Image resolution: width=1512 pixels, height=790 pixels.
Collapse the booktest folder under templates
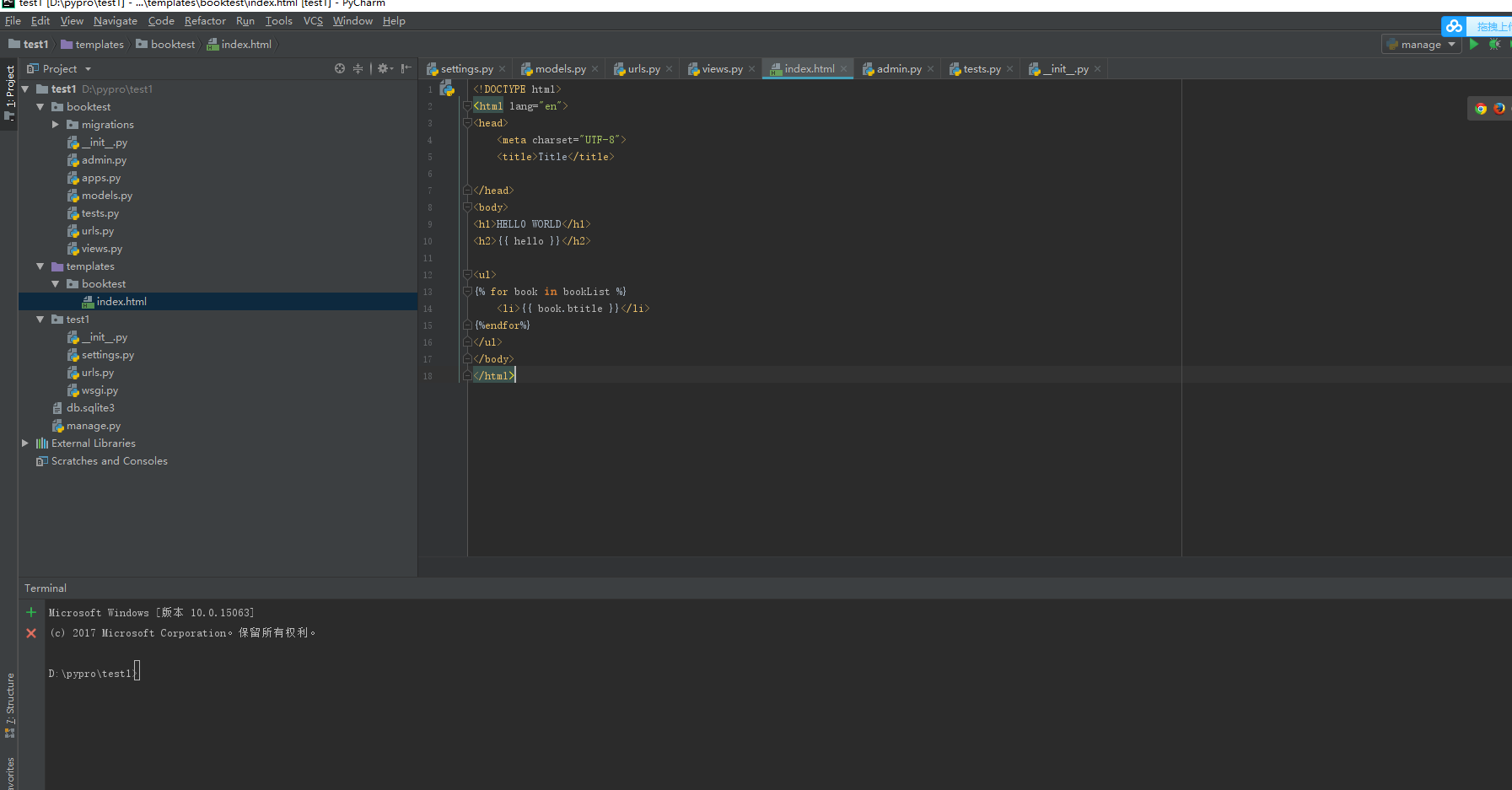[x=56, y=284]
